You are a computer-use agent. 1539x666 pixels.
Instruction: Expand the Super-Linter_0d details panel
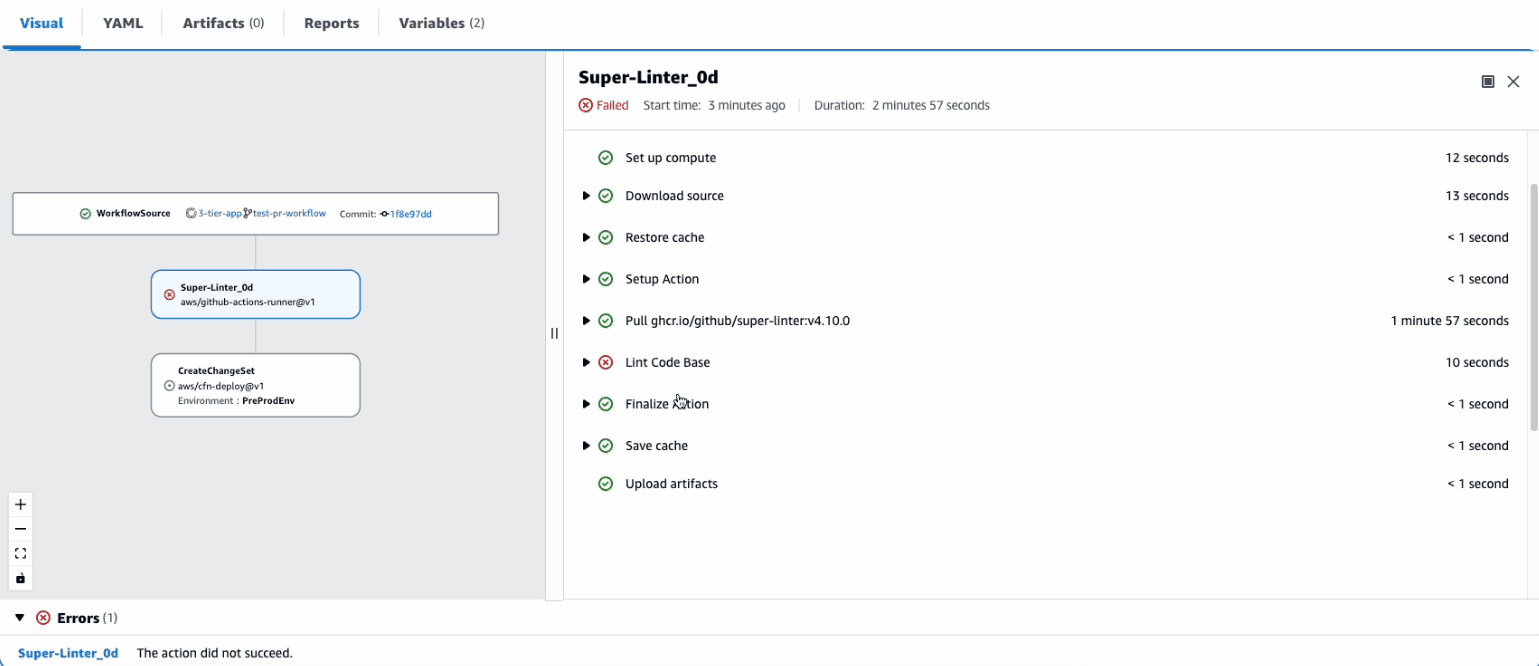[1488, 82]
